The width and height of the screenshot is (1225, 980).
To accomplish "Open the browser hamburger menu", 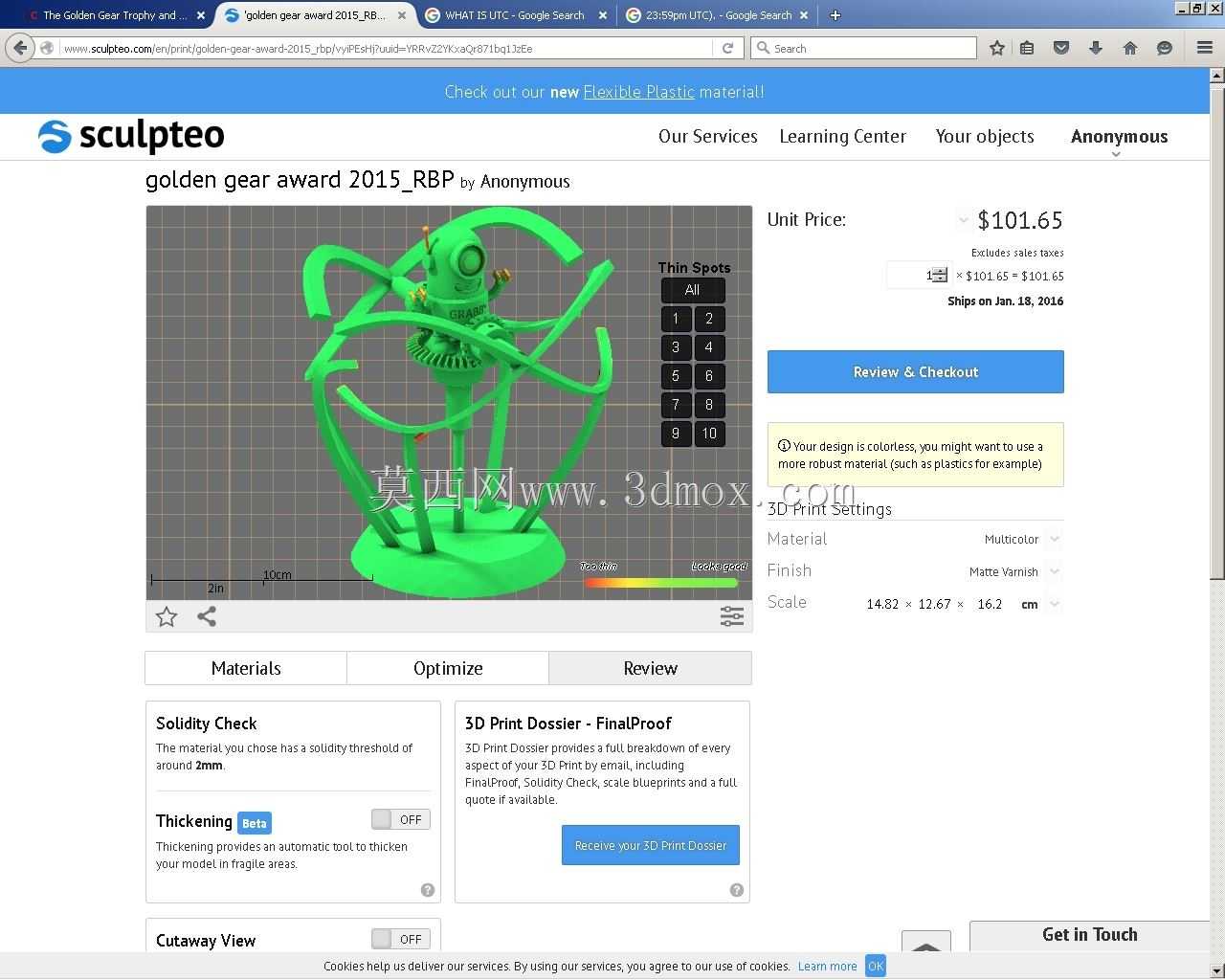I will [x=1205, y=48].
